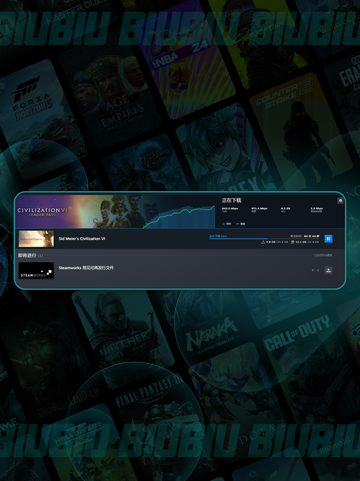This screenshot has width=360, height=481.
Task: Toggle the network legend in graph
Action: pos(226,224)
